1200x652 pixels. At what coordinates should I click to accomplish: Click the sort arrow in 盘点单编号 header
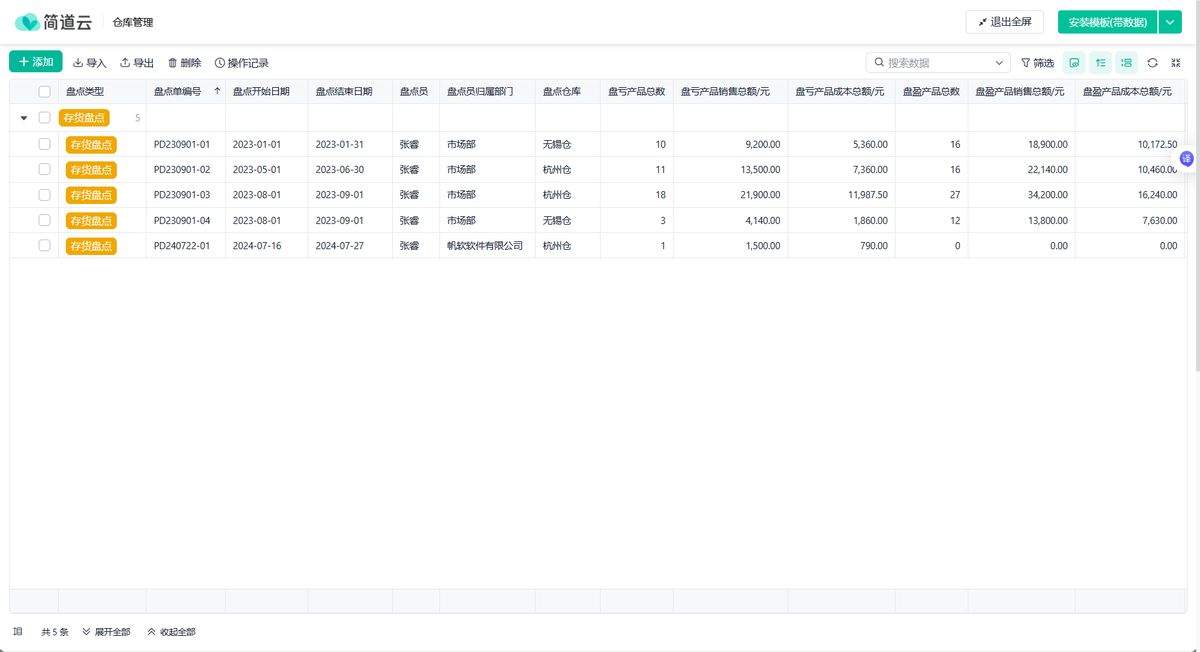217,91
